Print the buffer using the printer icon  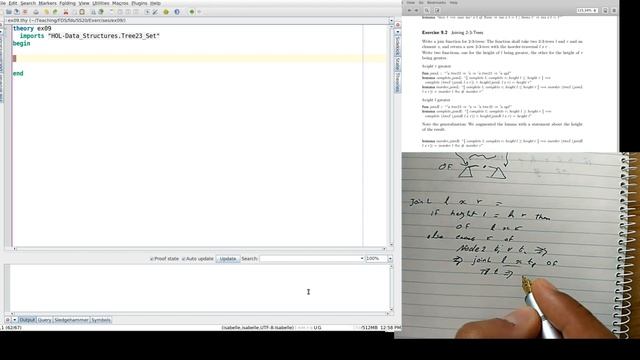coord(36,12)
